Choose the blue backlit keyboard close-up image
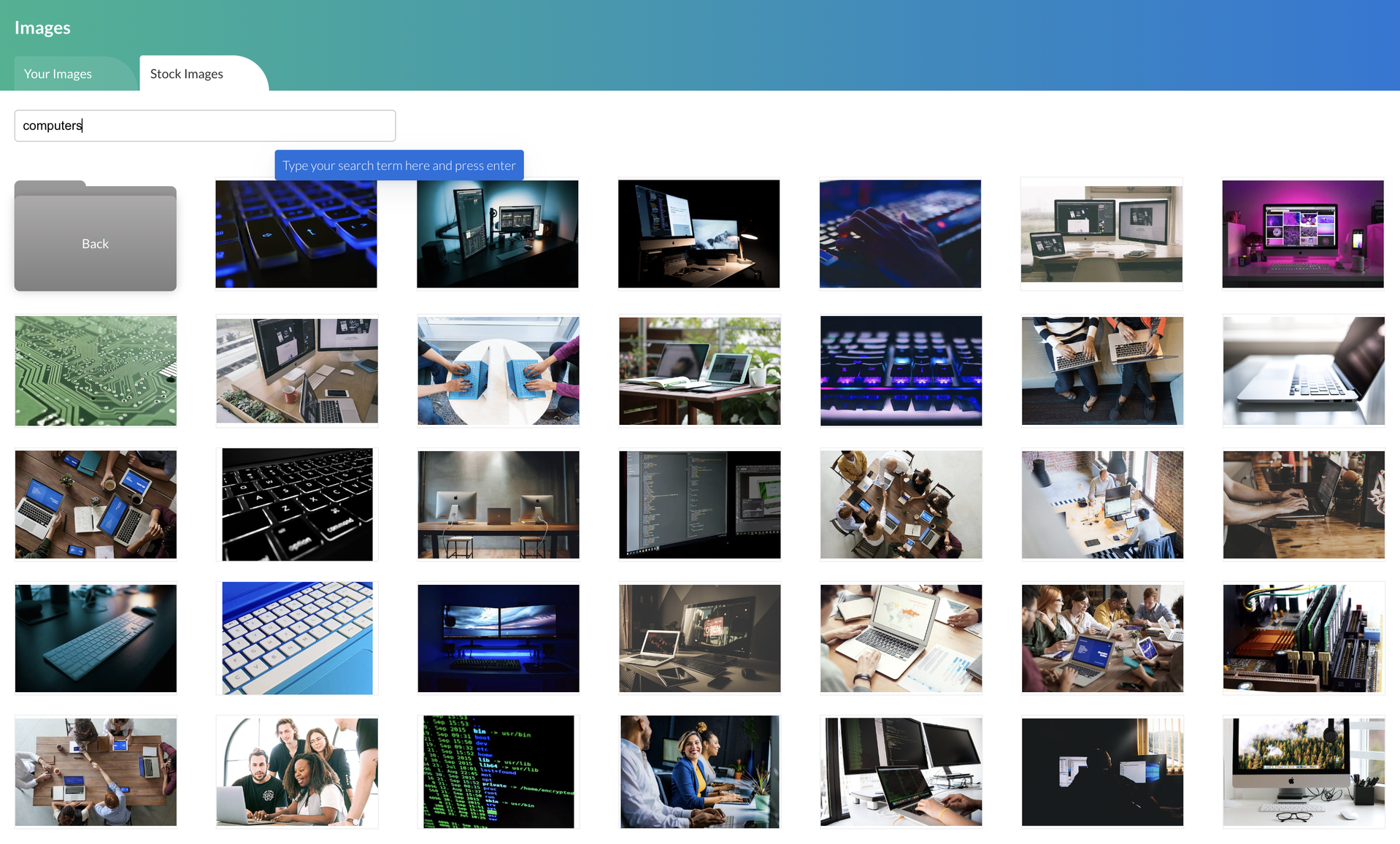 [x=296, y=234]
